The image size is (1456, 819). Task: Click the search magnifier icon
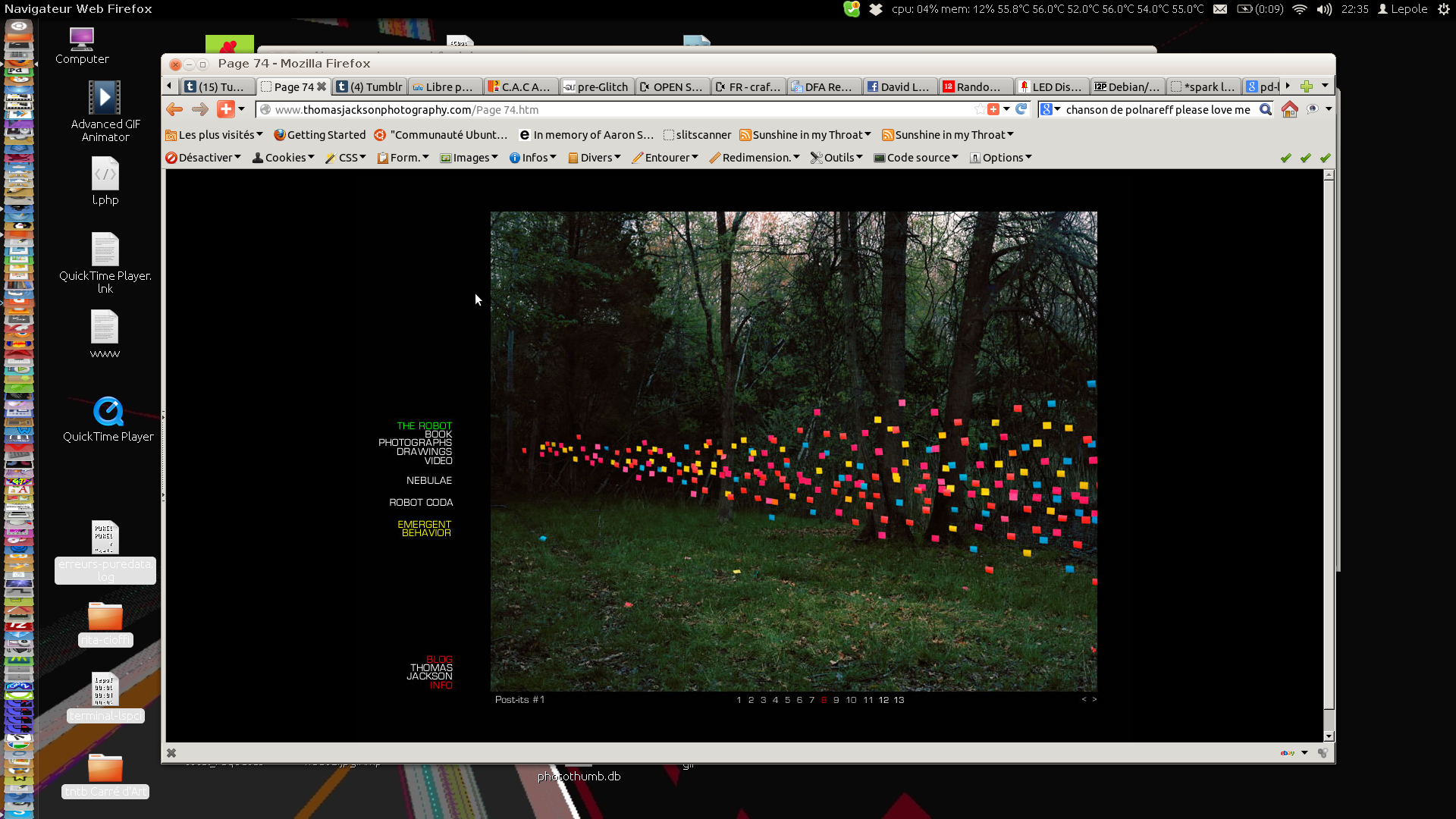point(1265,109)
